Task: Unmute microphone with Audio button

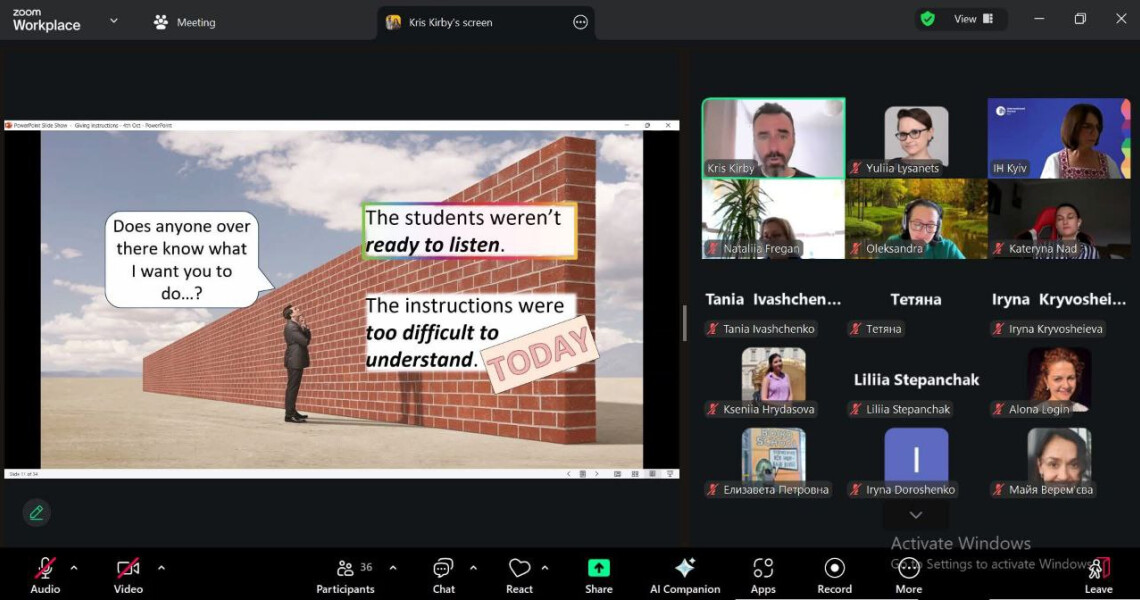Action: pos(45,575)
